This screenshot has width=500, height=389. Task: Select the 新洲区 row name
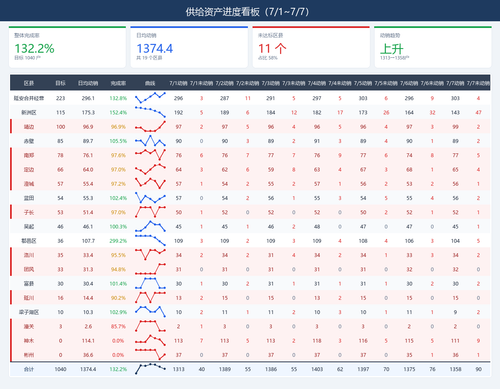tap(29, 113)
